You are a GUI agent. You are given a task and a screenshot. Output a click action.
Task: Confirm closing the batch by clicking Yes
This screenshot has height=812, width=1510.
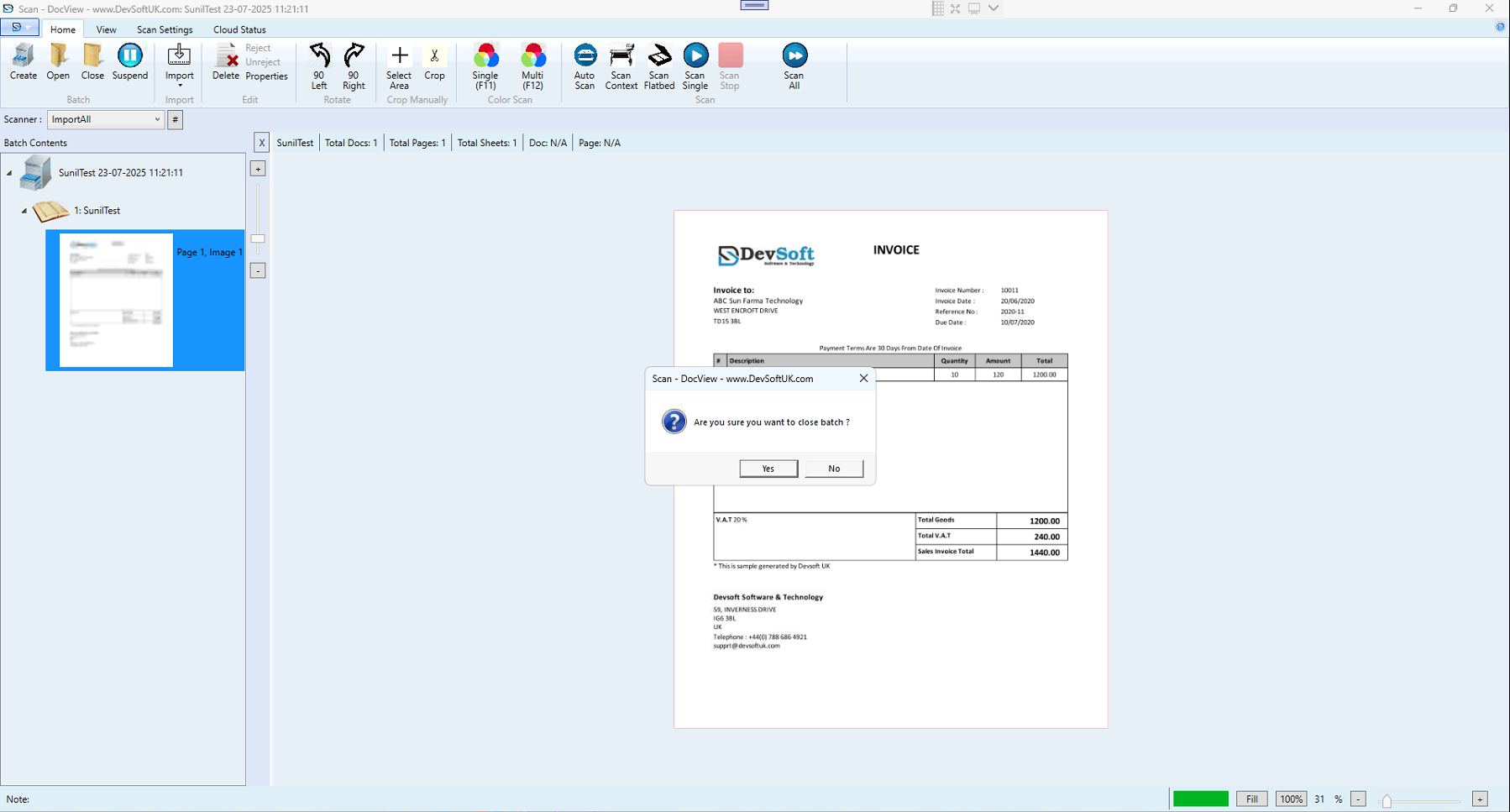[767, 469]
